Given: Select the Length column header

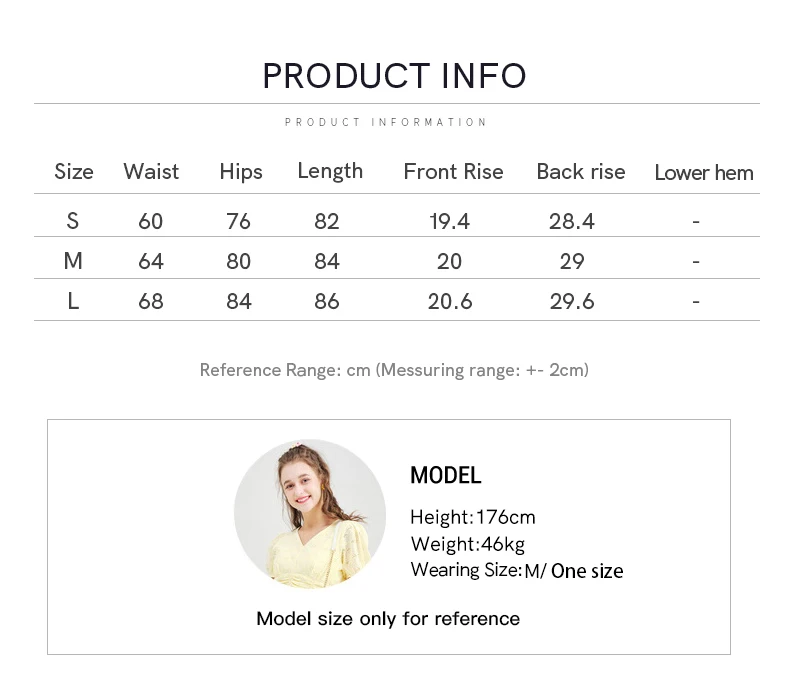Looking at the screenshot, I should pos(330,172).
